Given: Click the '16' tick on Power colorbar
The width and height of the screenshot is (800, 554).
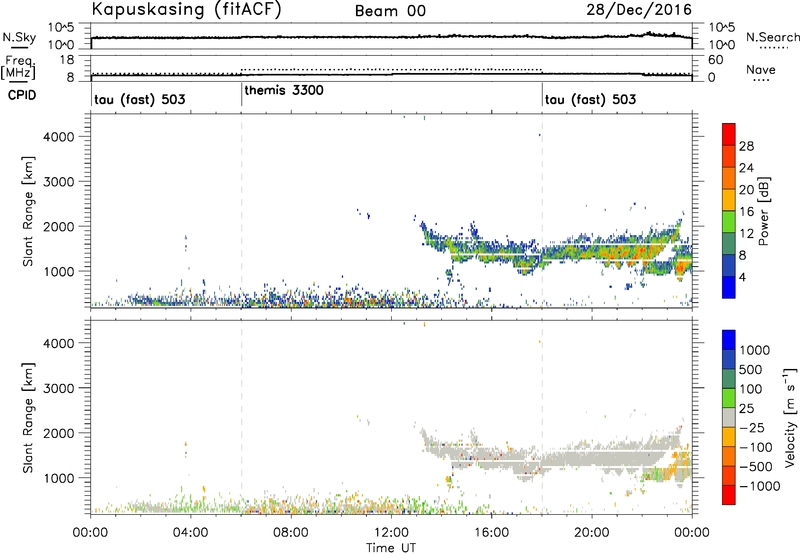Looking at the screenshot, I should [746, 212].
